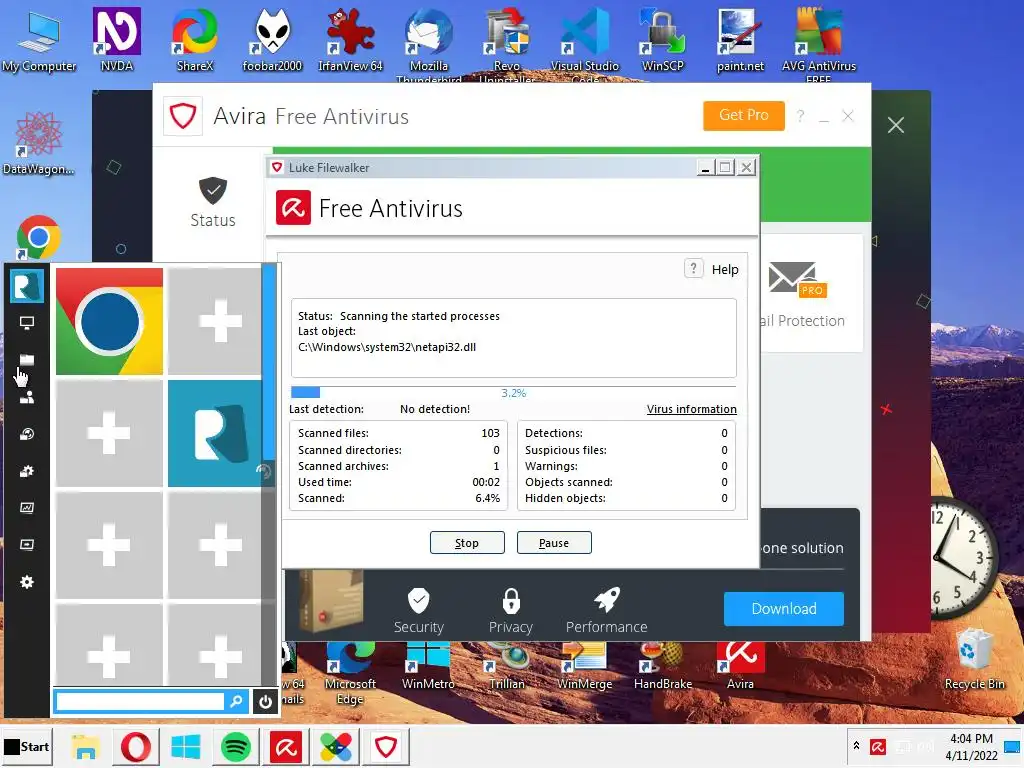Open HandBrake desktop shortcut

(x=662, y=665)
